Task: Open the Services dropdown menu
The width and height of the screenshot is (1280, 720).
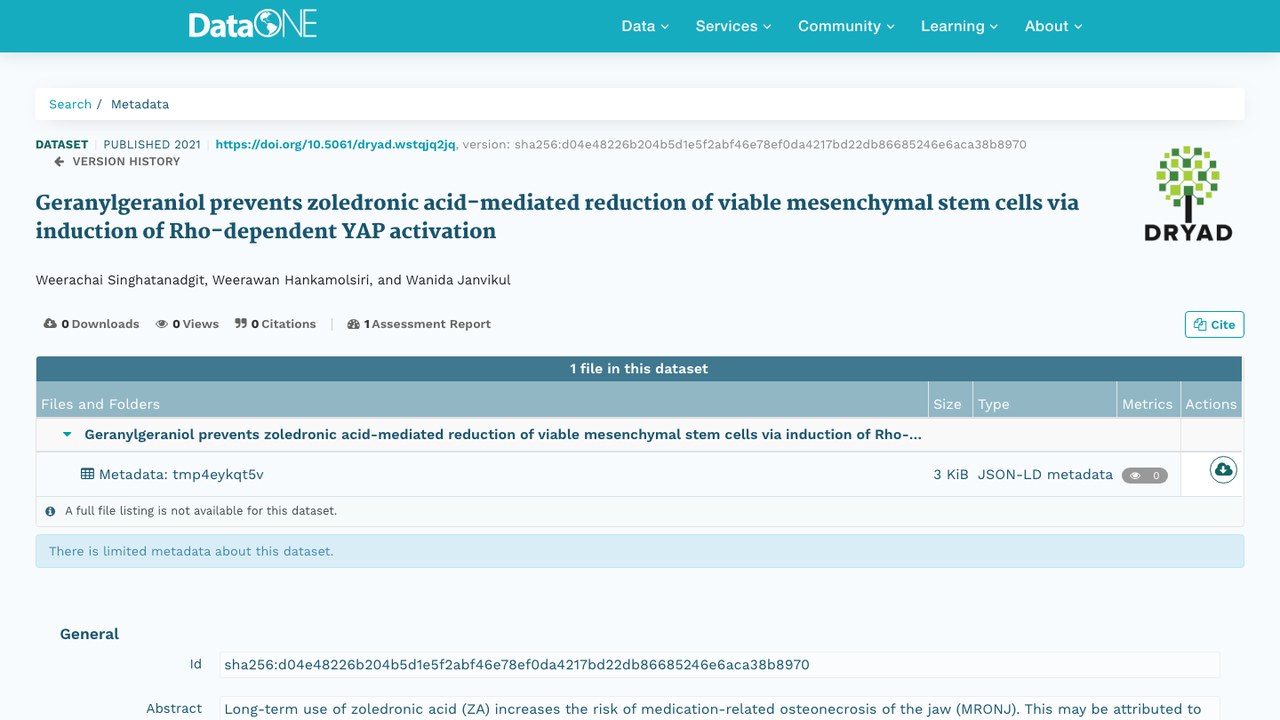Action: point(733,26)
